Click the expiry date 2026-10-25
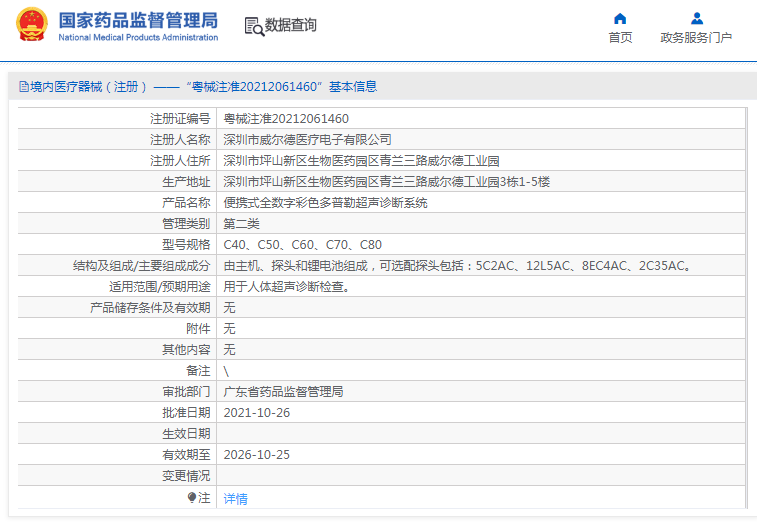Screen dimensions: 757x522 tap(256, 455)
